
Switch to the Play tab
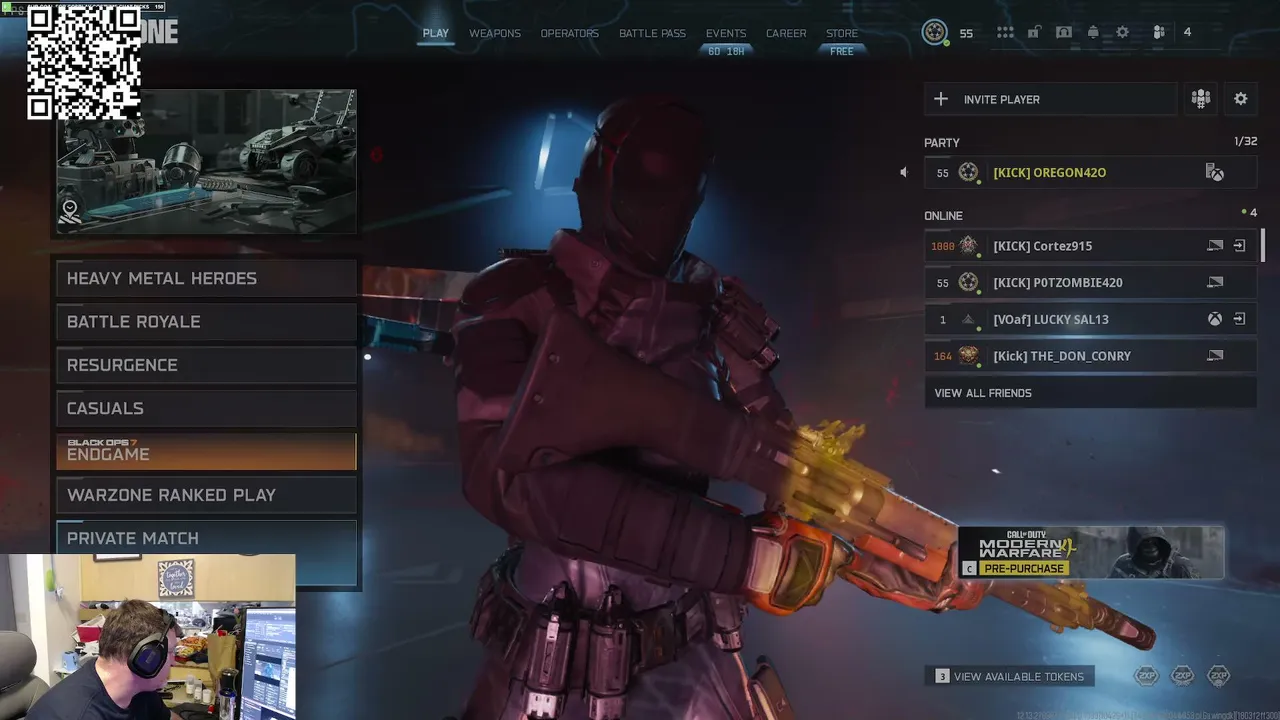point(435,33)
